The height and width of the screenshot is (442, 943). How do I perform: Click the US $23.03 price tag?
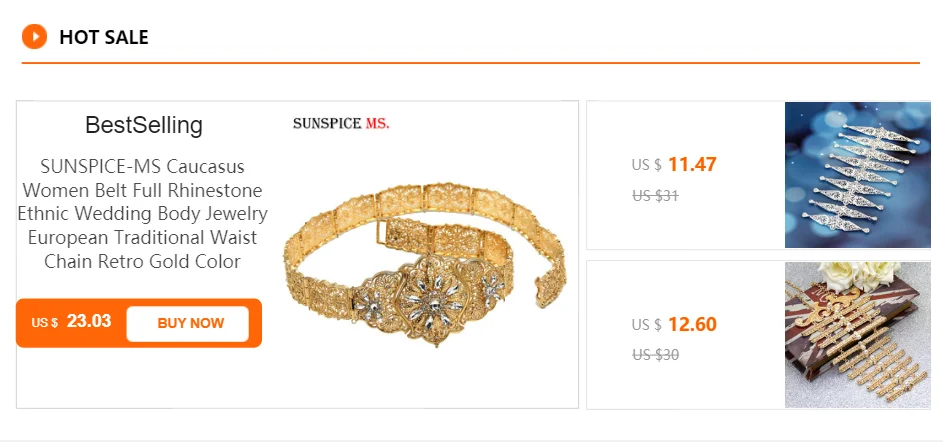click(x=71, y=322)
